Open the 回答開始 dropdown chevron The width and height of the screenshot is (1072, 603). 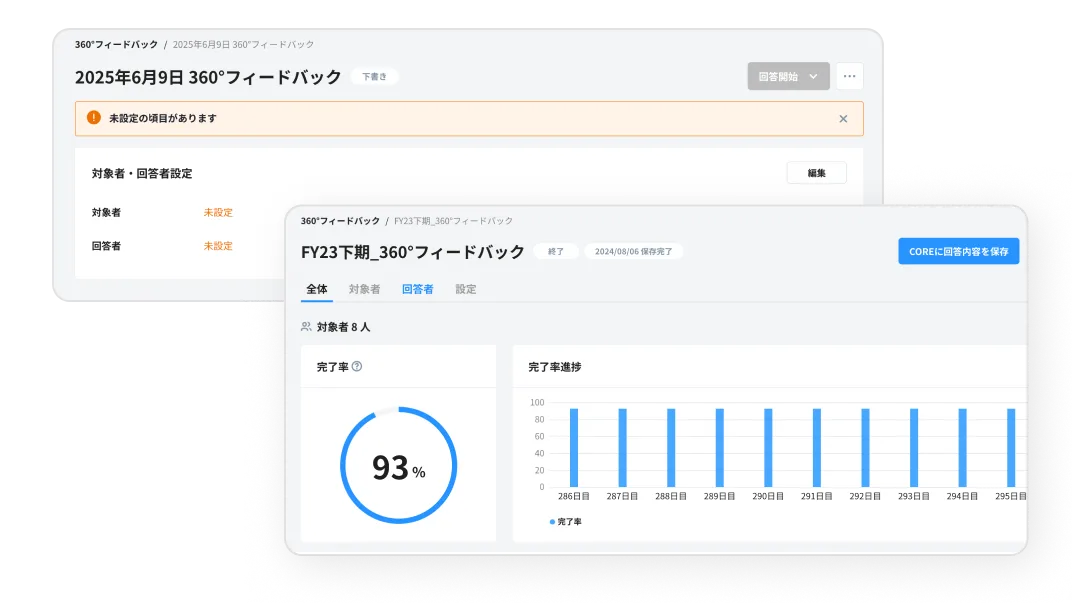tap(815, 76)
